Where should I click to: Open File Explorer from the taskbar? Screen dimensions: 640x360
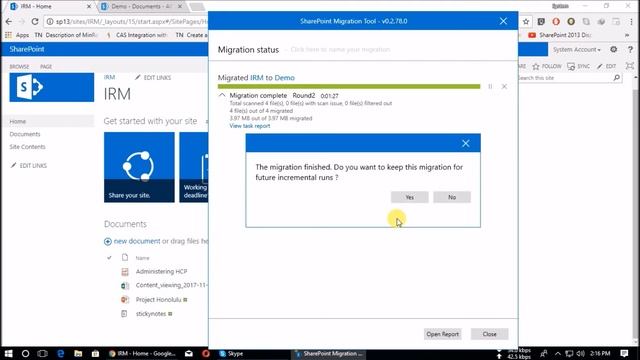tap(78, 353)
